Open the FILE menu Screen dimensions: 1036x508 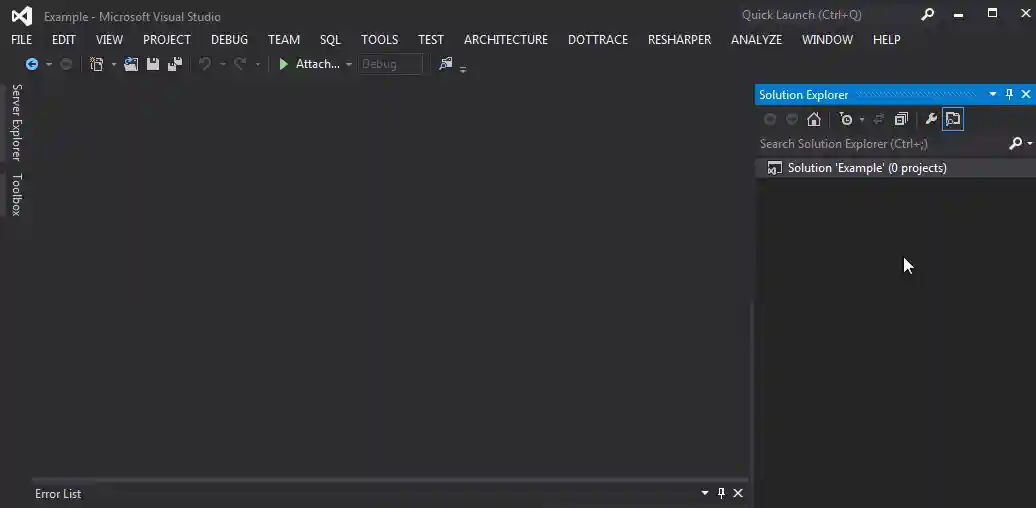tap(21, 40)
